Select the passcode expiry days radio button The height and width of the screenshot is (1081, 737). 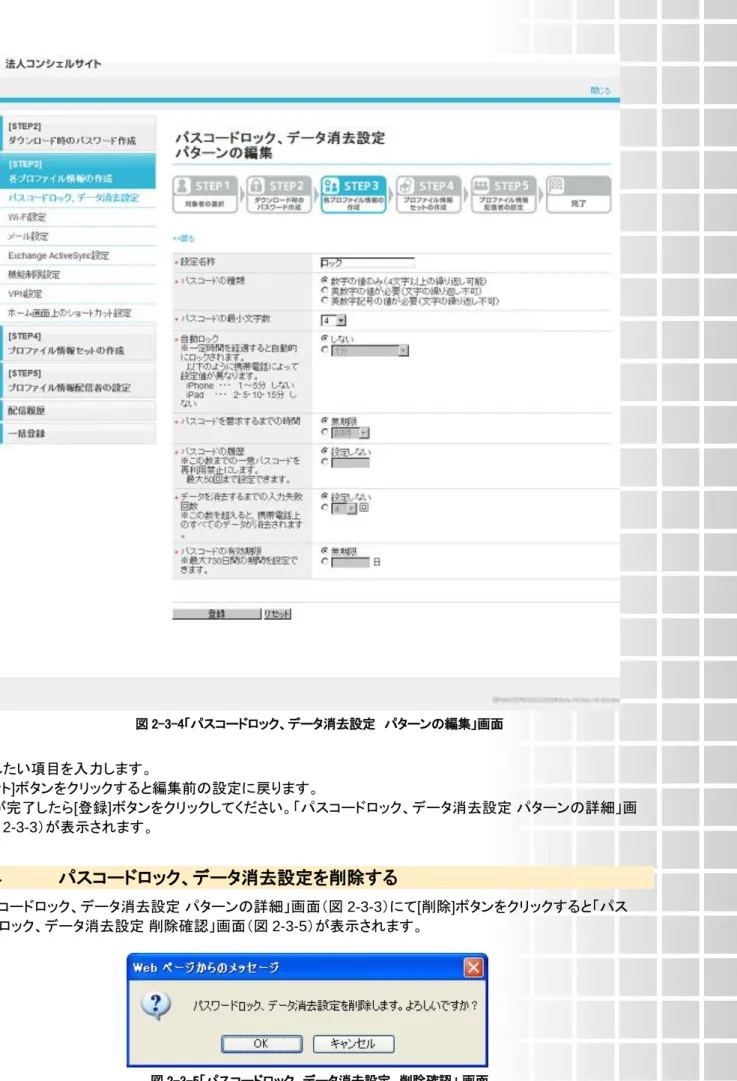325,562
